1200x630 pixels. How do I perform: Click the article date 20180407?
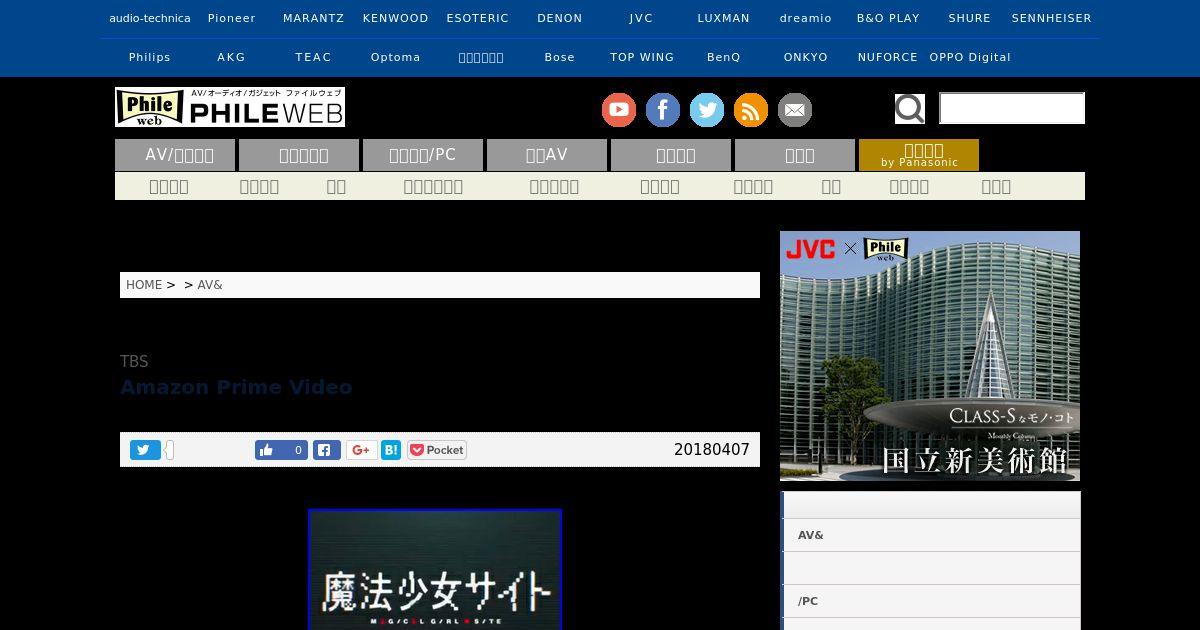[x=712, y=450]
